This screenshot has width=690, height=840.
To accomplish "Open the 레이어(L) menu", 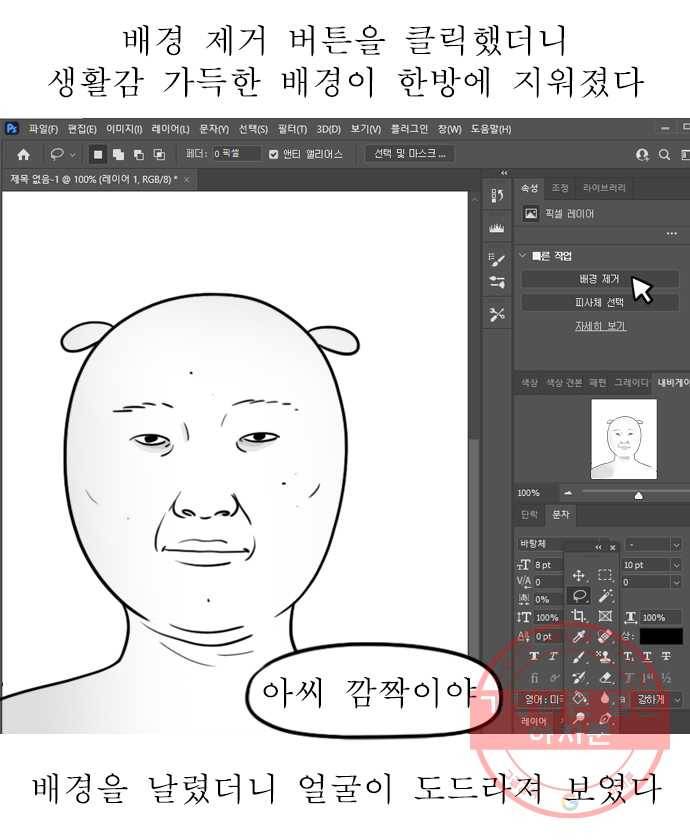I will click(x=170, y=129).
